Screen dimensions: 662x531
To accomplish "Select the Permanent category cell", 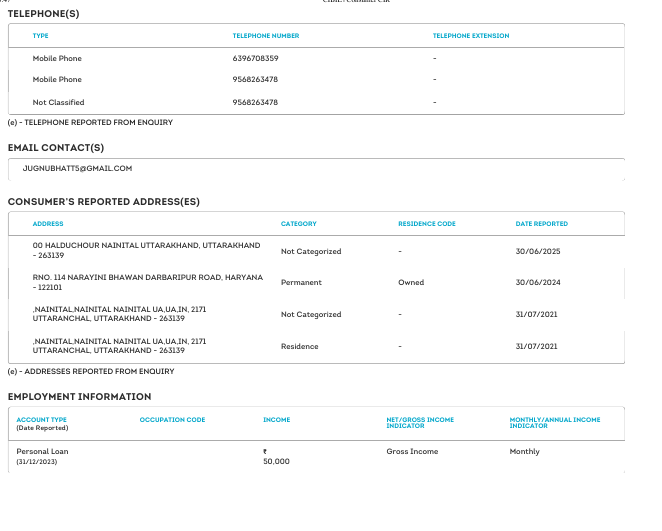I will tap(301, 282).
